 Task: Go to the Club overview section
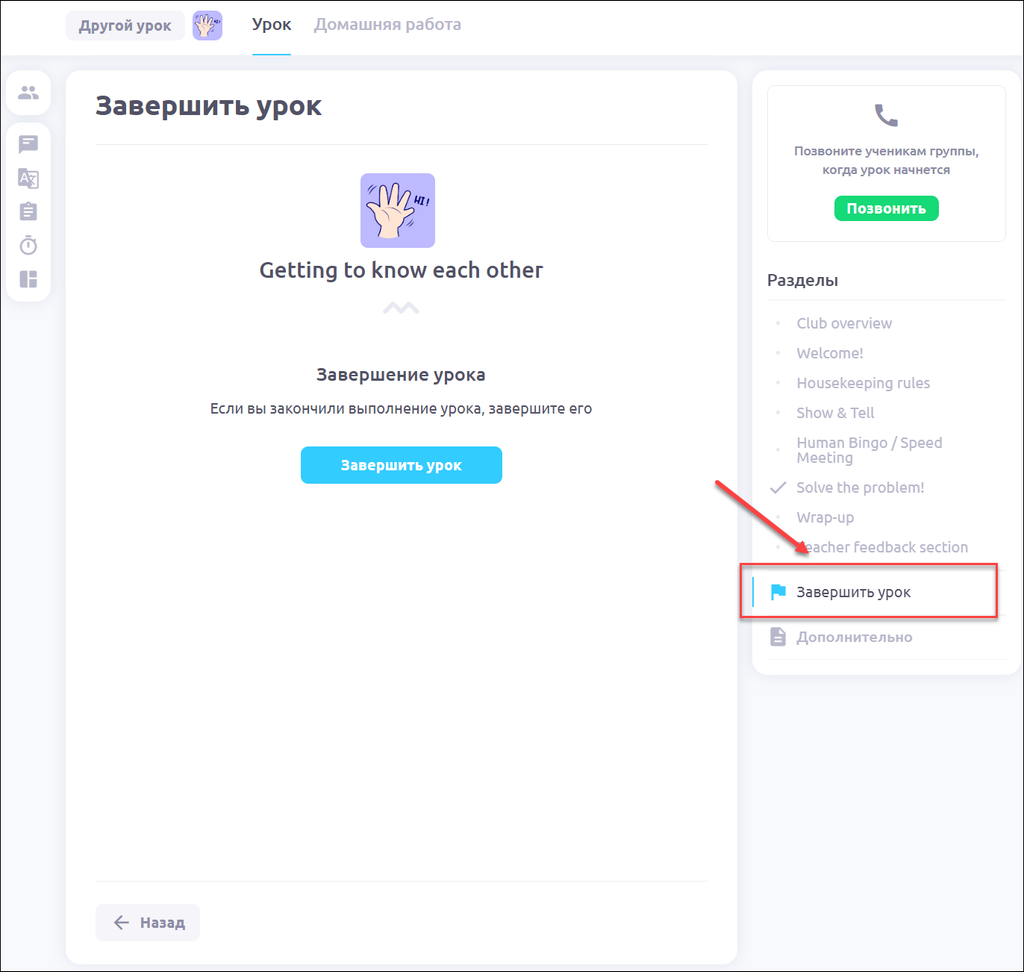pyautogui.click(x=844, y=323)
